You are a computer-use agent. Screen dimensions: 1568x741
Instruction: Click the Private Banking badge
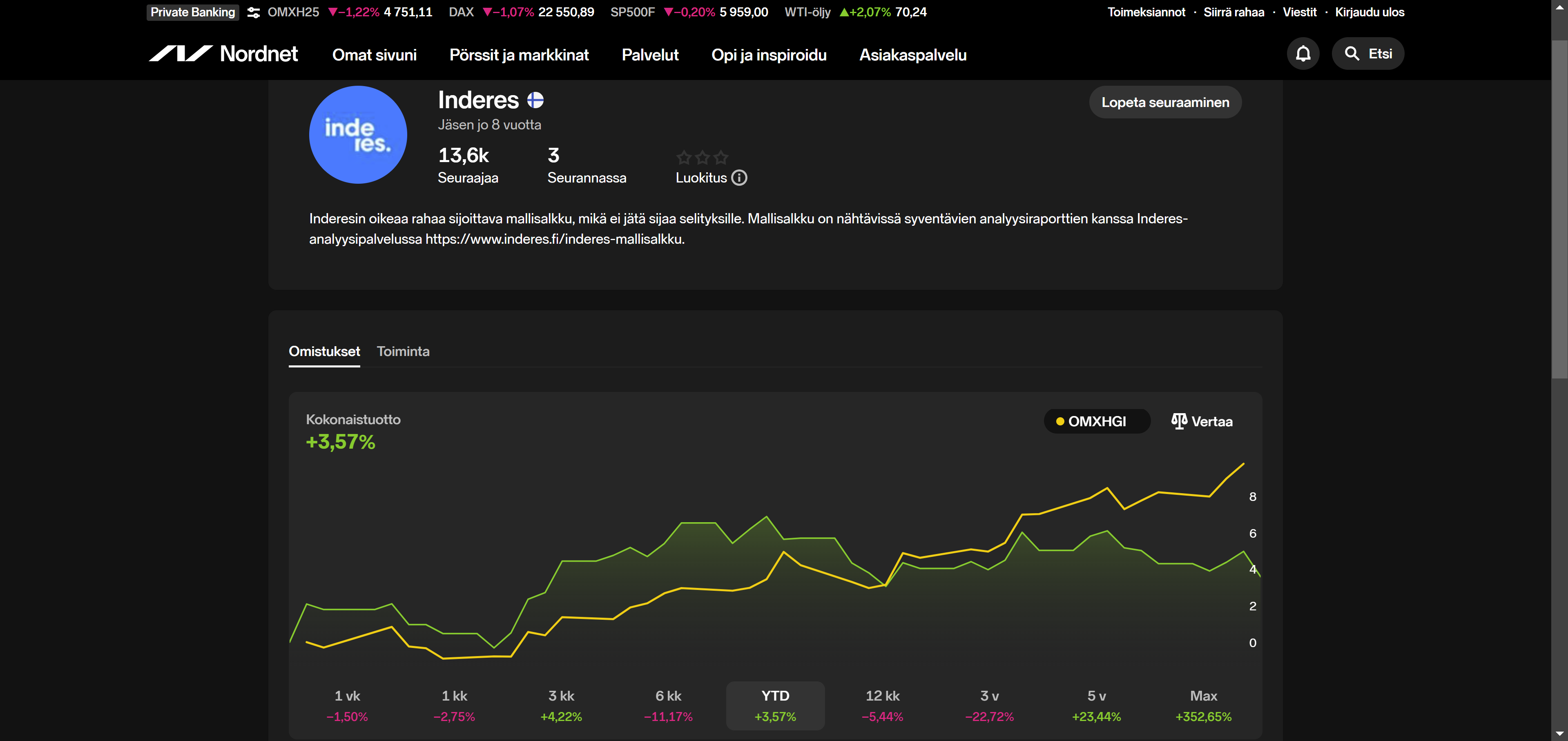[192, 12]
